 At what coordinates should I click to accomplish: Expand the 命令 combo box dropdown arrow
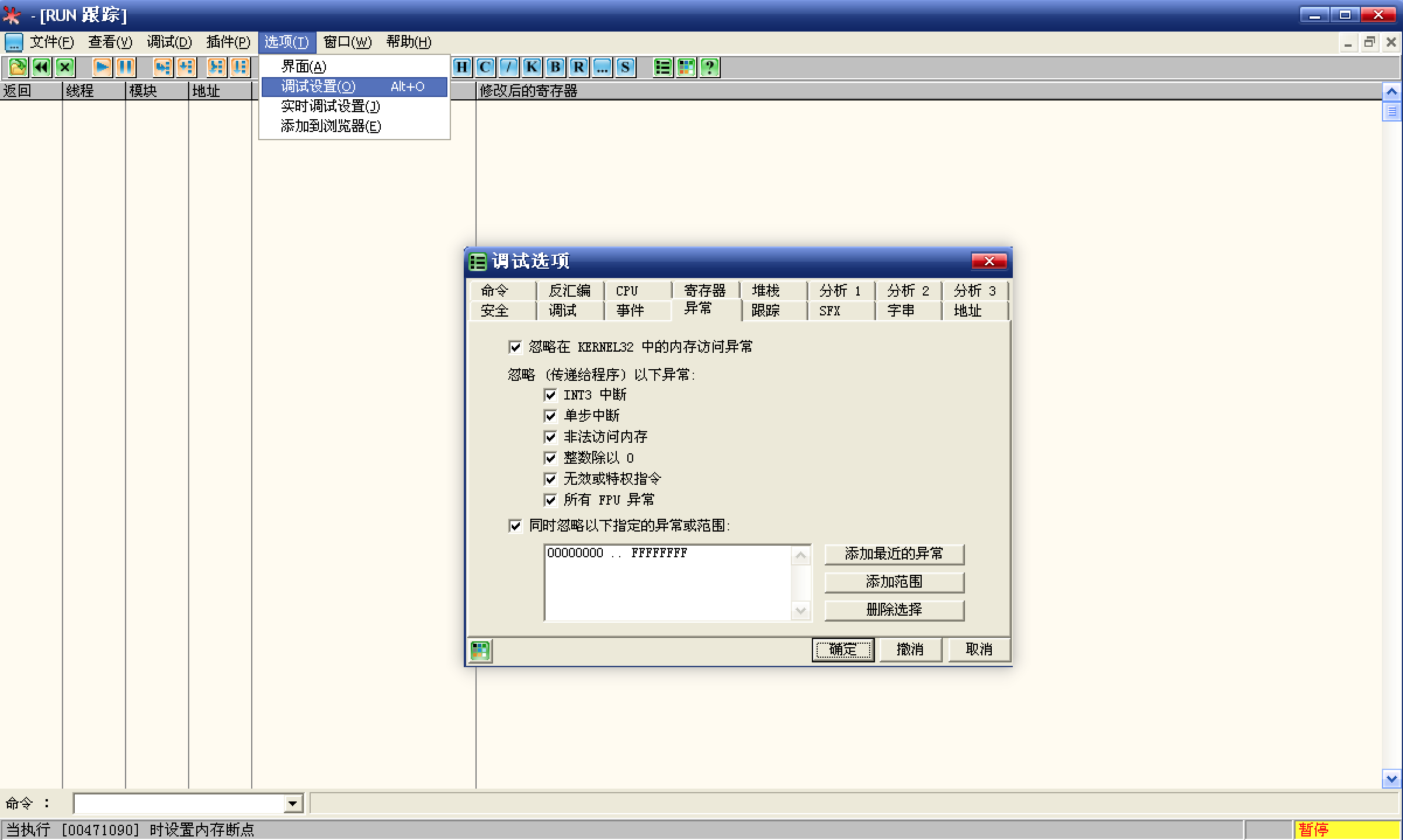coord(293,804)
